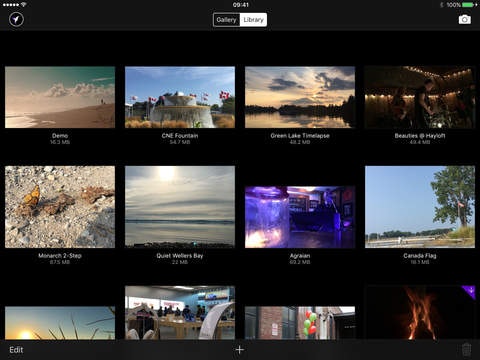
Task: Tap the purple corner badge on fire video
Action: (469, 291)
